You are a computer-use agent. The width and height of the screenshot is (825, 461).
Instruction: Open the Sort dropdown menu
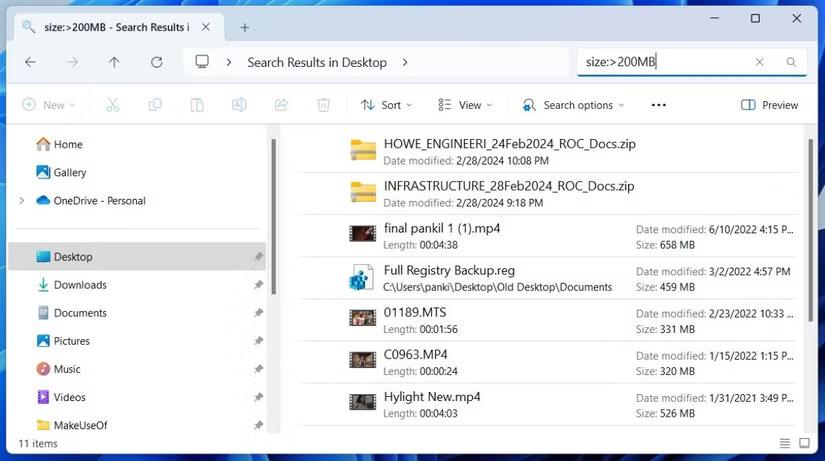click(x=386, y=105)
